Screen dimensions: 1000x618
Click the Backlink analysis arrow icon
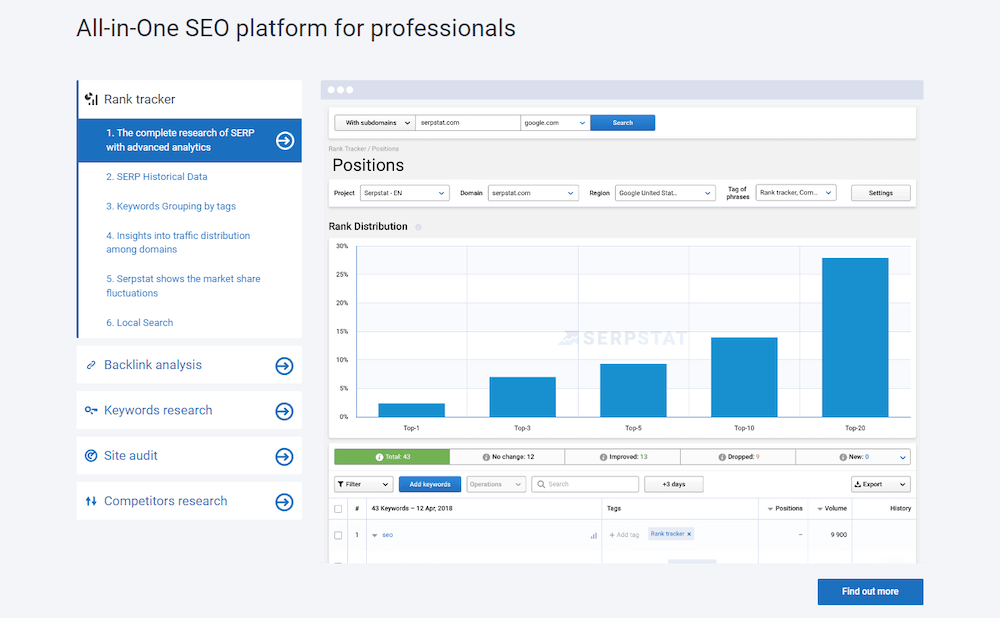coord(285,366)
